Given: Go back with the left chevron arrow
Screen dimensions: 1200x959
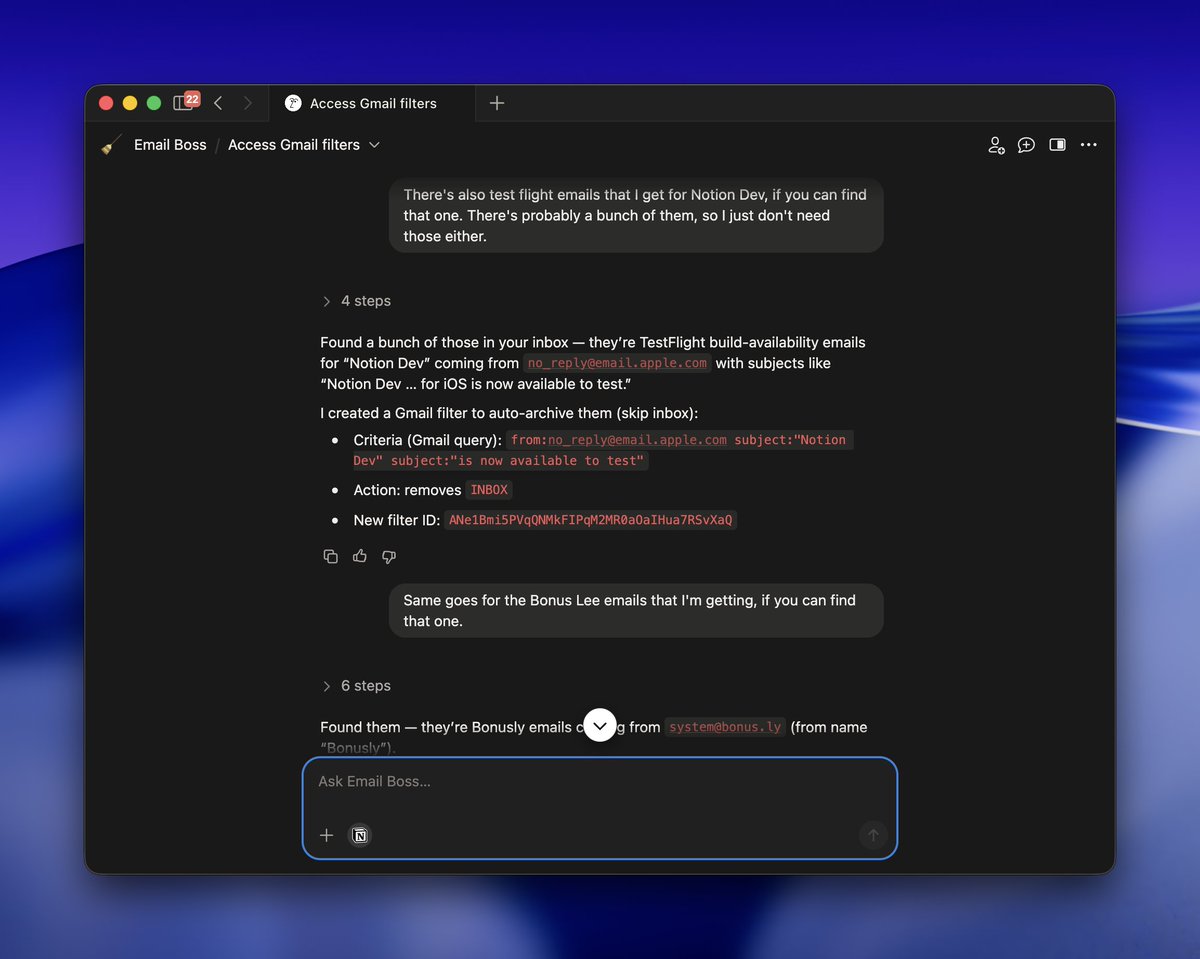Looking at the screenshot, I should pyautogui.click(x=218, y=103).
